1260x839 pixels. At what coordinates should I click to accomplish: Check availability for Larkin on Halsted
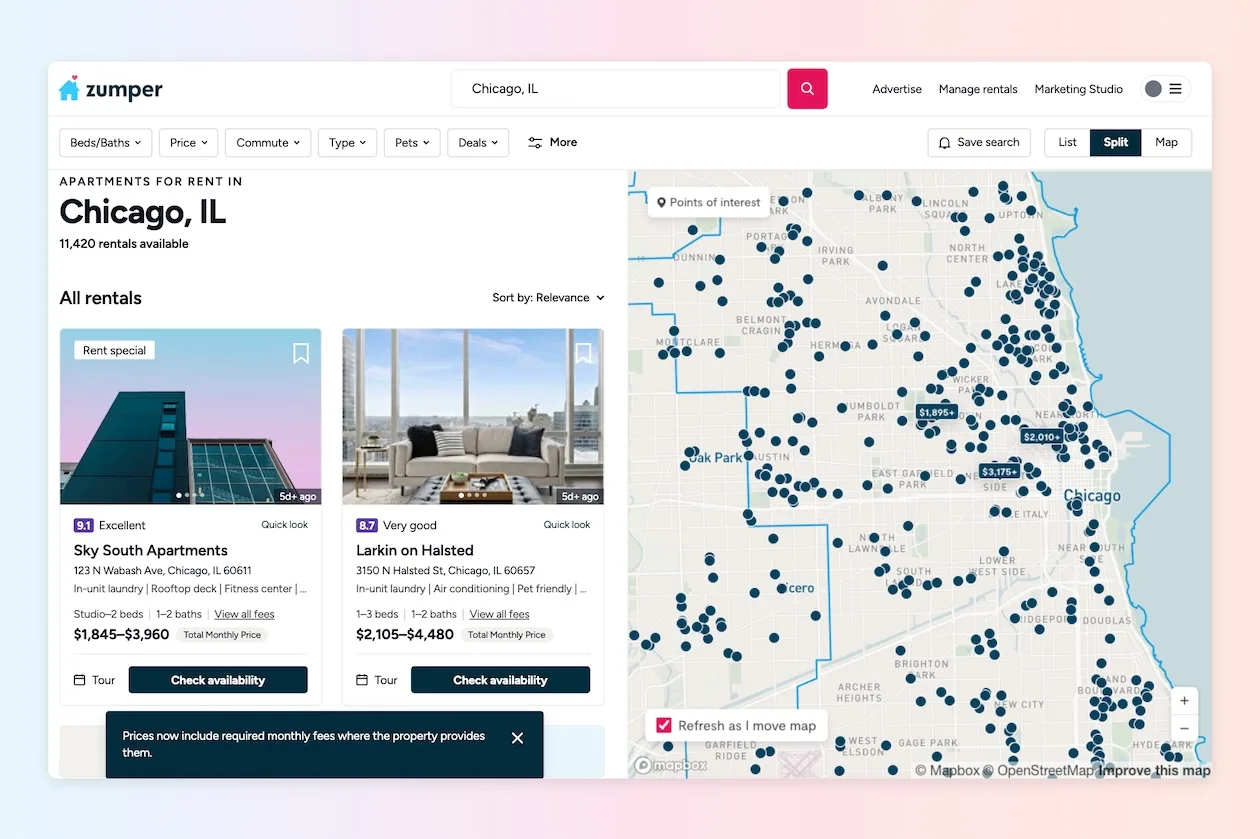point(500,680)
